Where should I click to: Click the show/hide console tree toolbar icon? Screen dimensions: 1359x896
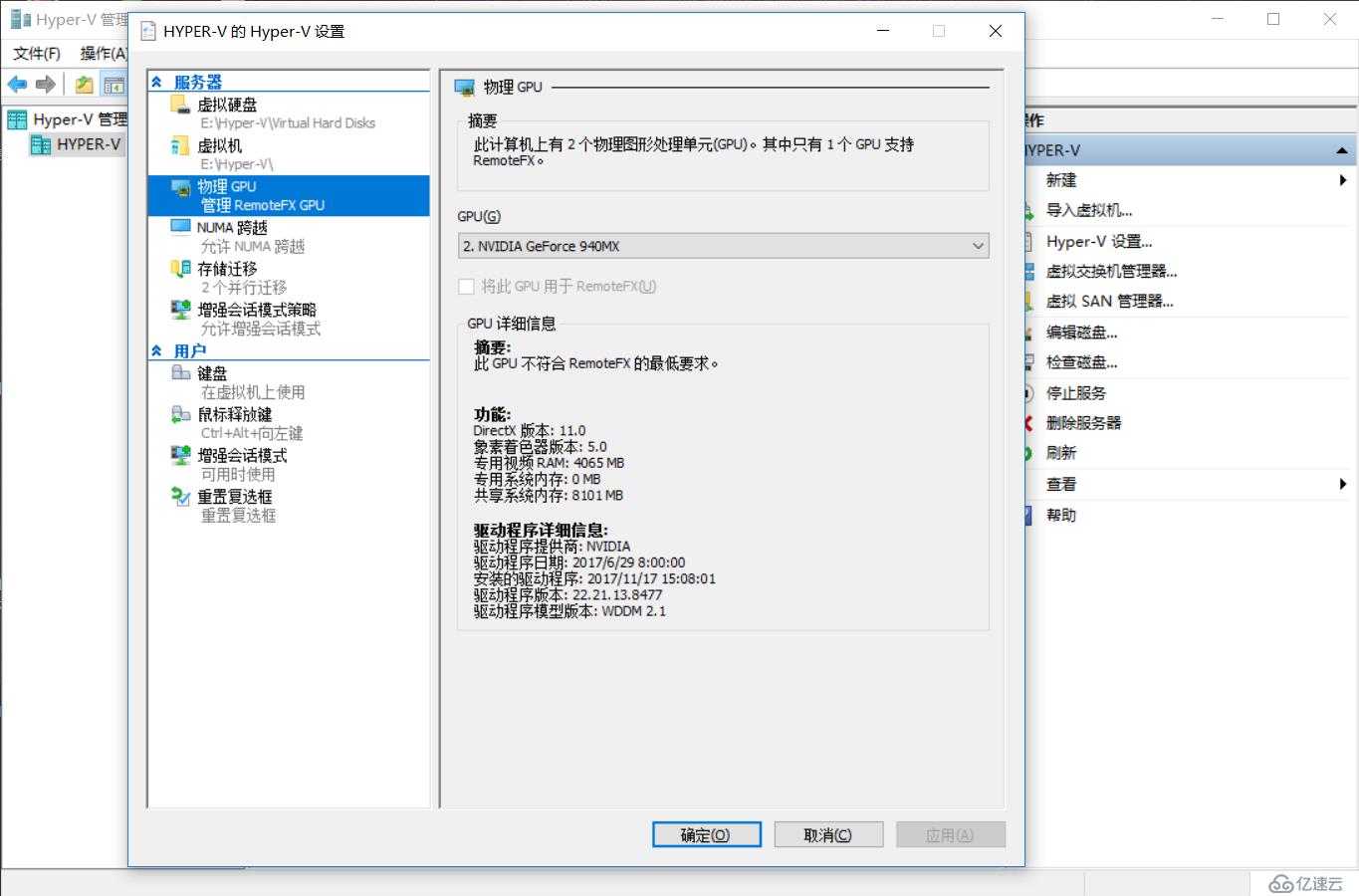click(x=113, y=85)
